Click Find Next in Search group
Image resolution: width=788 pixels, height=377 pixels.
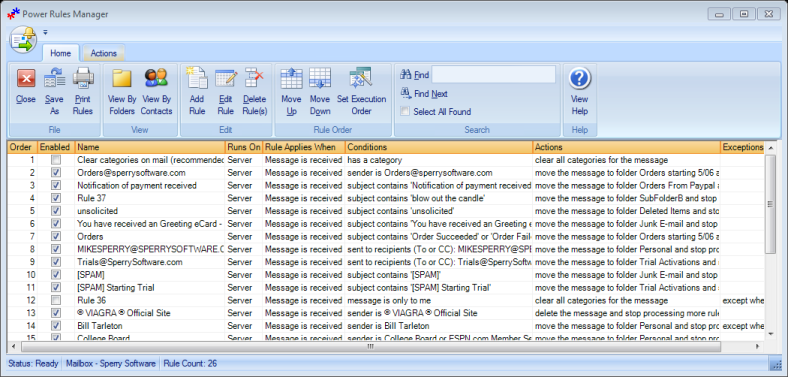(x=424, y=93)
